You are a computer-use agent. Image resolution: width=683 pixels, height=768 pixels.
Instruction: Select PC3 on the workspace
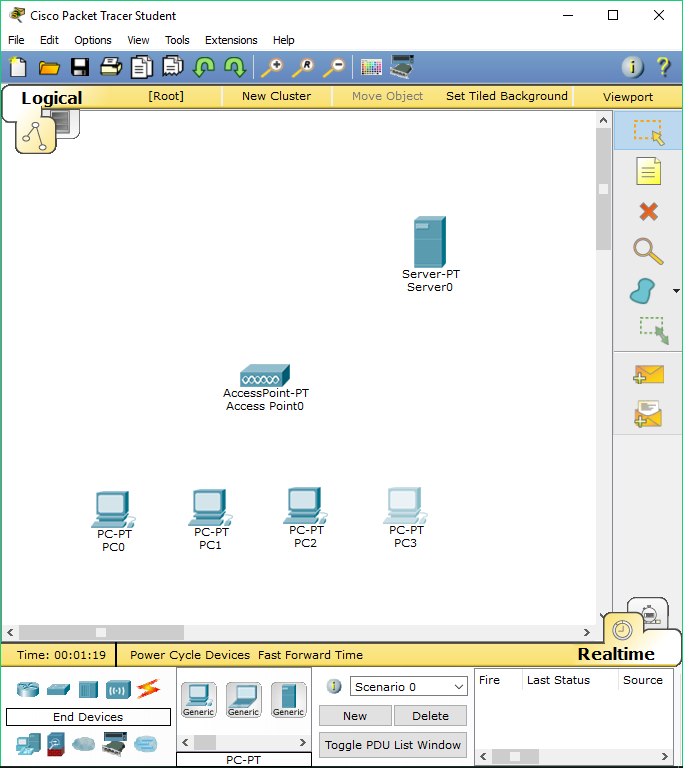click(x=405, y=506)
